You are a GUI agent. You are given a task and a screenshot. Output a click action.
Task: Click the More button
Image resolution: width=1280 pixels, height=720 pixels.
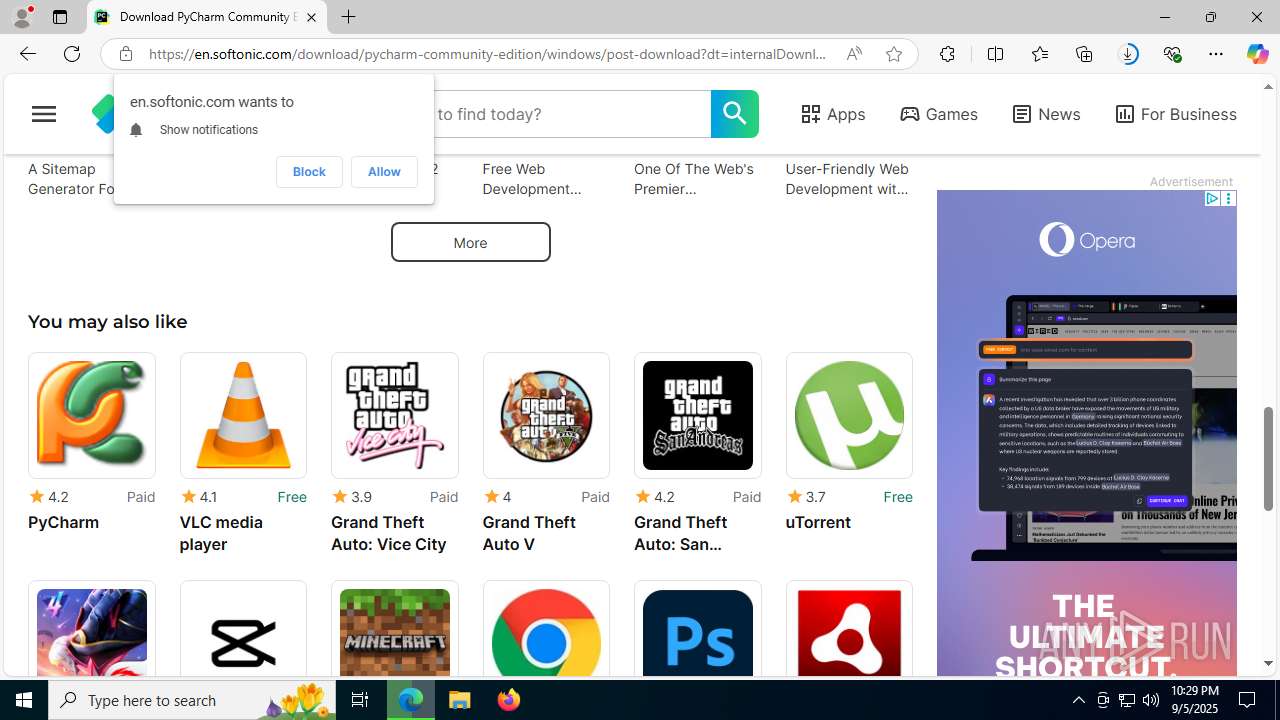pyautogui.click(x=470, y=242)
